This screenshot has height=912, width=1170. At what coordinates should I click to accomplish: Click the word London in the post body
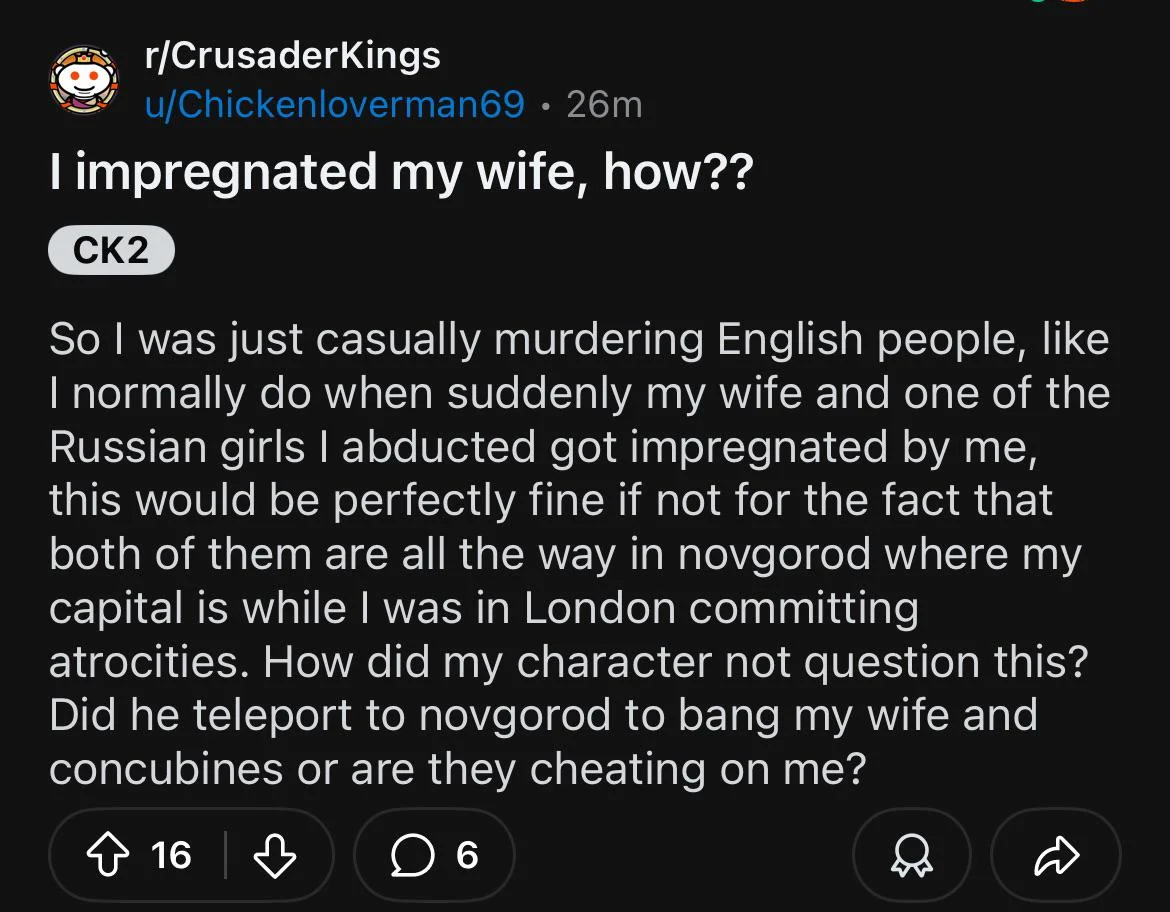(600, 608)
